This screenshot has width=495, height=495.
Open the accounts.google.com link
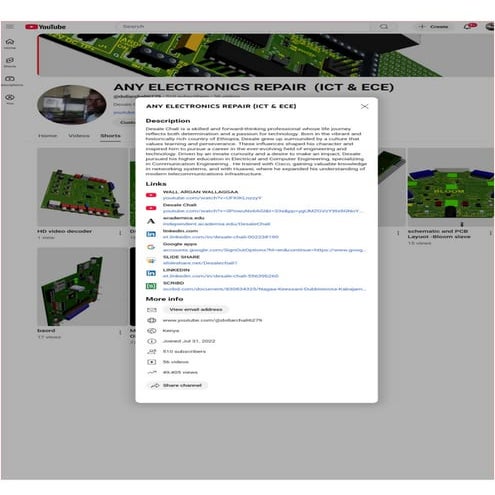[264, 250]
